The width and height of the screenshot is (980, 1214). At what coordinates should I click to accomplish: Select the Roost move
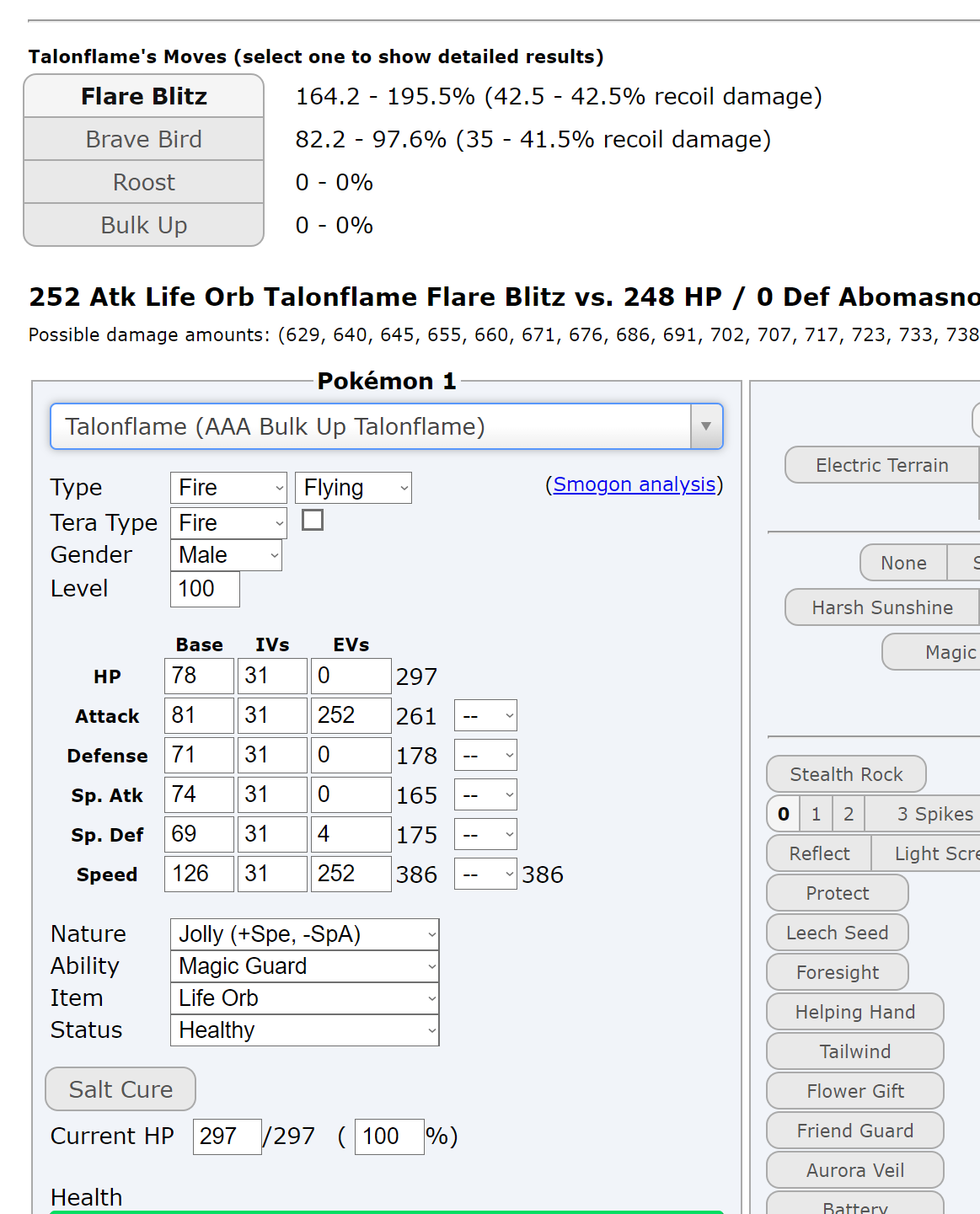coord(144,182)
